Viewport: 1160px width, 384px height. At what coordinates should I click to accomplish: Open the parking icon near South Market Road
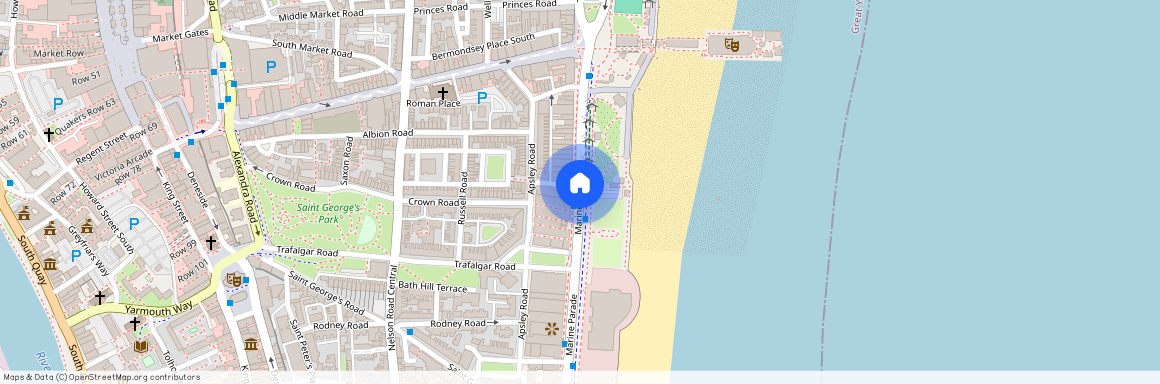pyautogui.click(x=271, y=67)
